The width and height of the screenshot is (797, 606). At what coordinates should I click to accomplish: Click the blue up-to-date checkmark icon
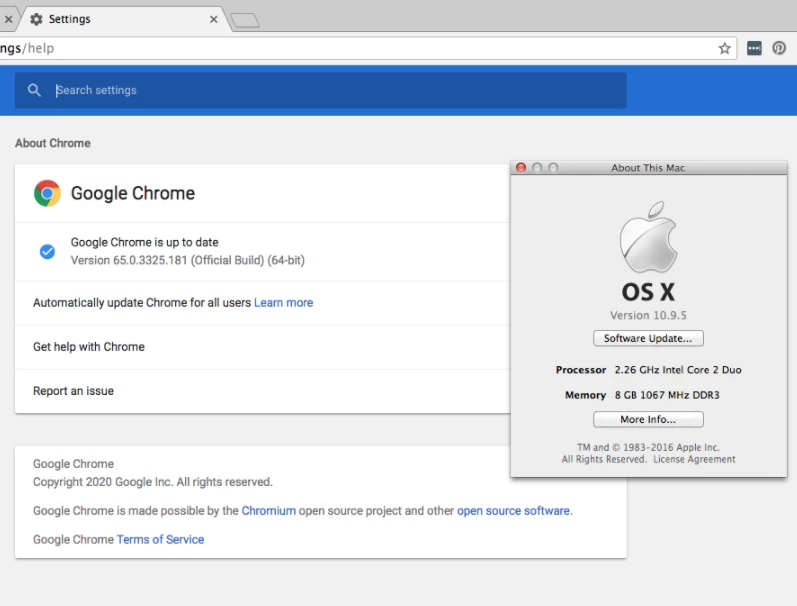[x=47, y=251]
